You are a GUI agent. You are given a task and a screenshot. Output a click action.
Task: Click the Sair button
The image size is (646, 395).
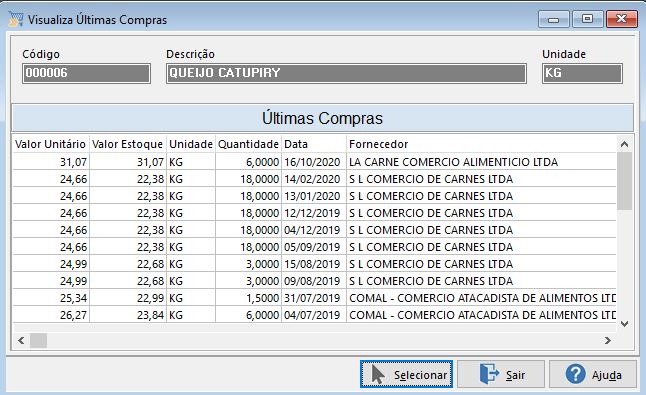point(501,374)
